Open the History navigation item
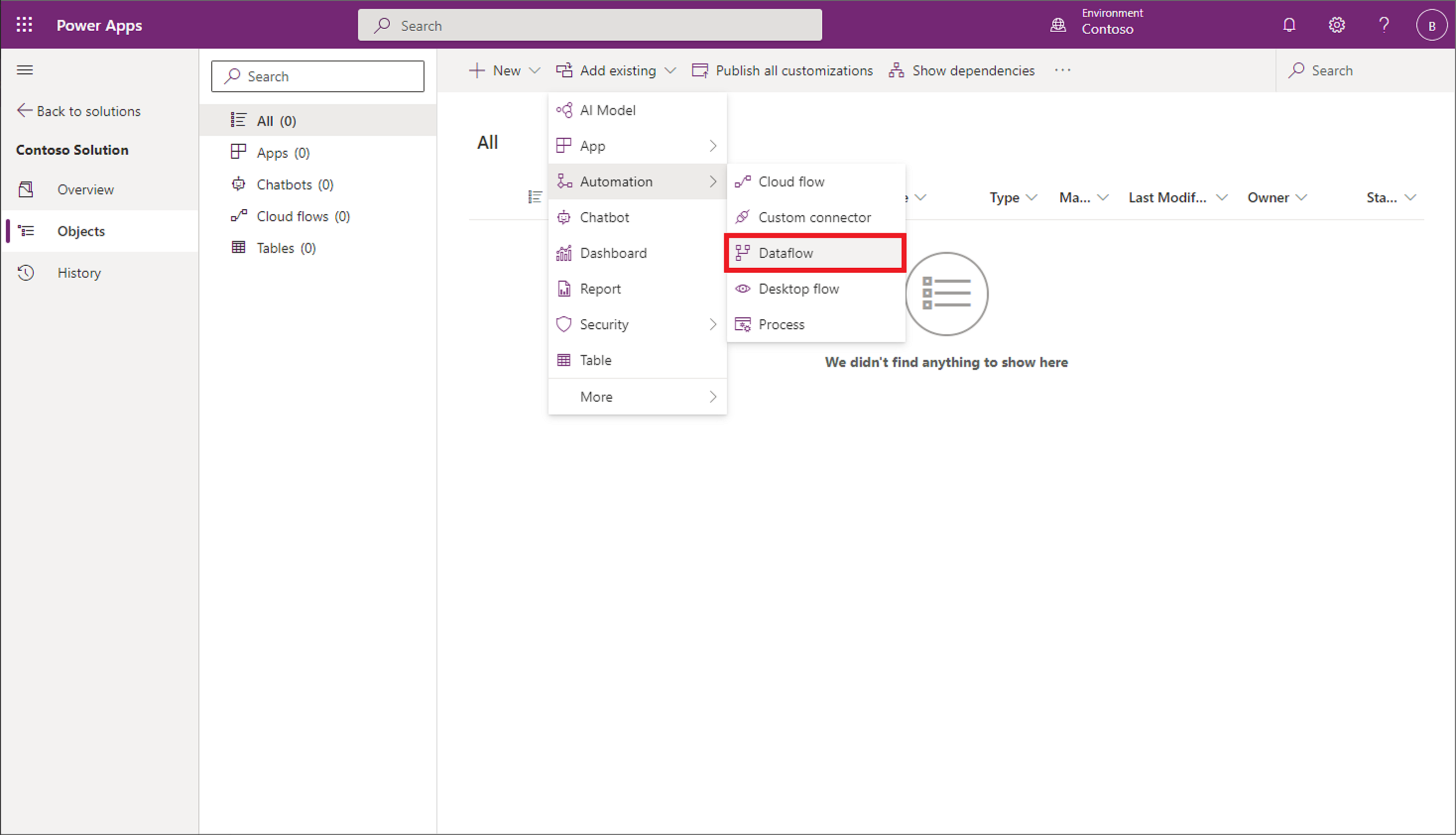 coord(79,272)
